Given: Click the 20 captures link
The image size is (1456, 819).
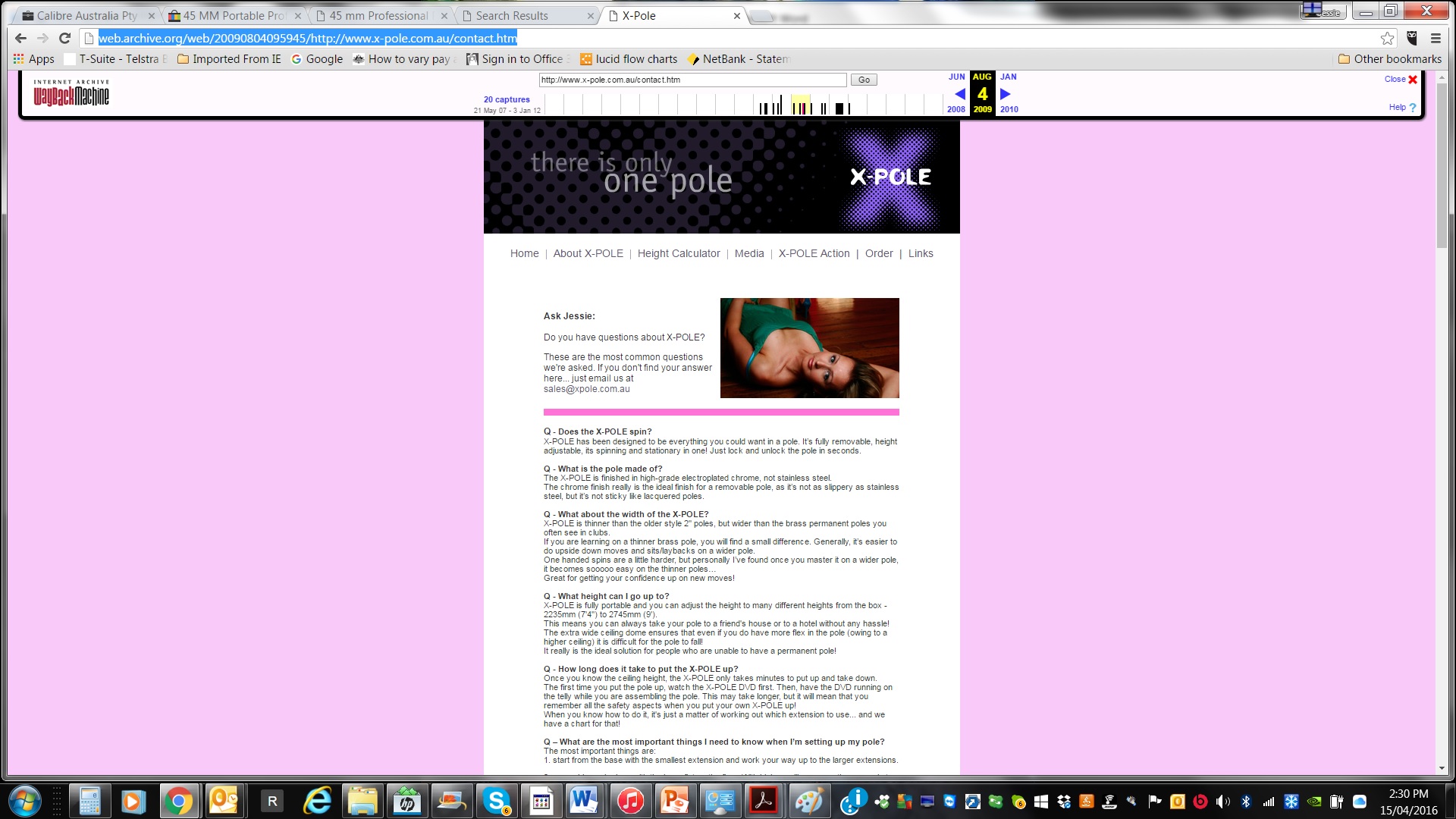Looking at the screenshot, I should pyautogui.click(x=507, y=99).
